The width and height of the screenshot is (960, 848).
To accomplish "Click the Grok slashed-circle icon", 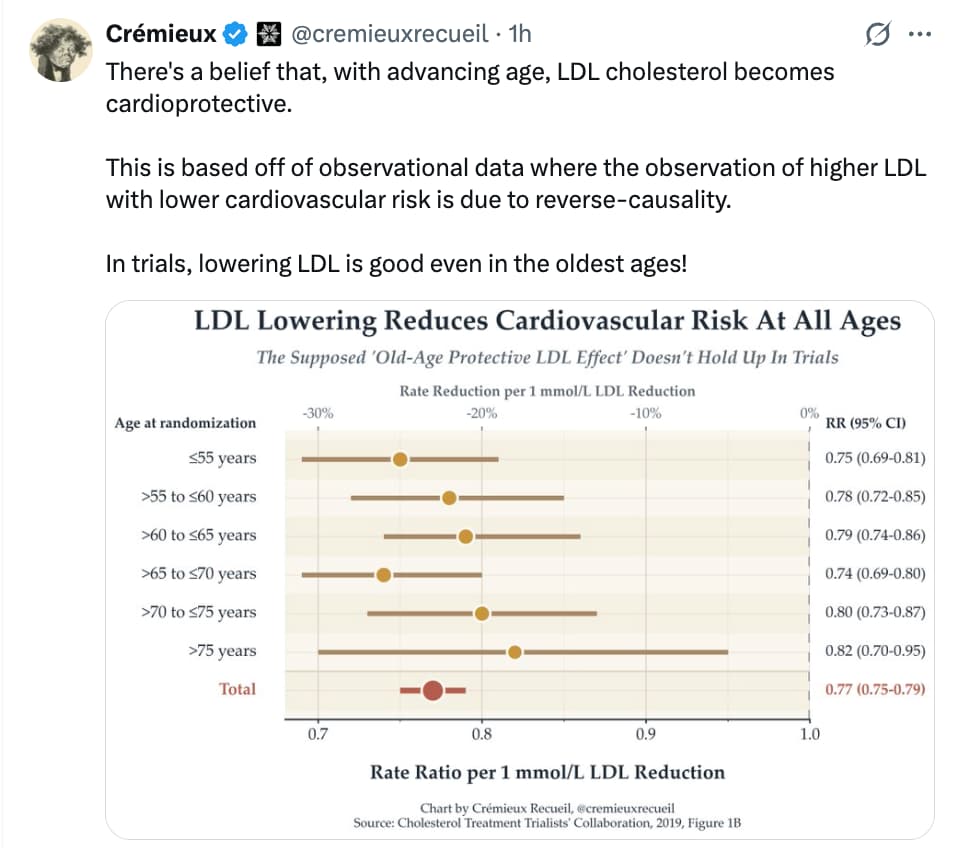I will (x=877, y=35).
